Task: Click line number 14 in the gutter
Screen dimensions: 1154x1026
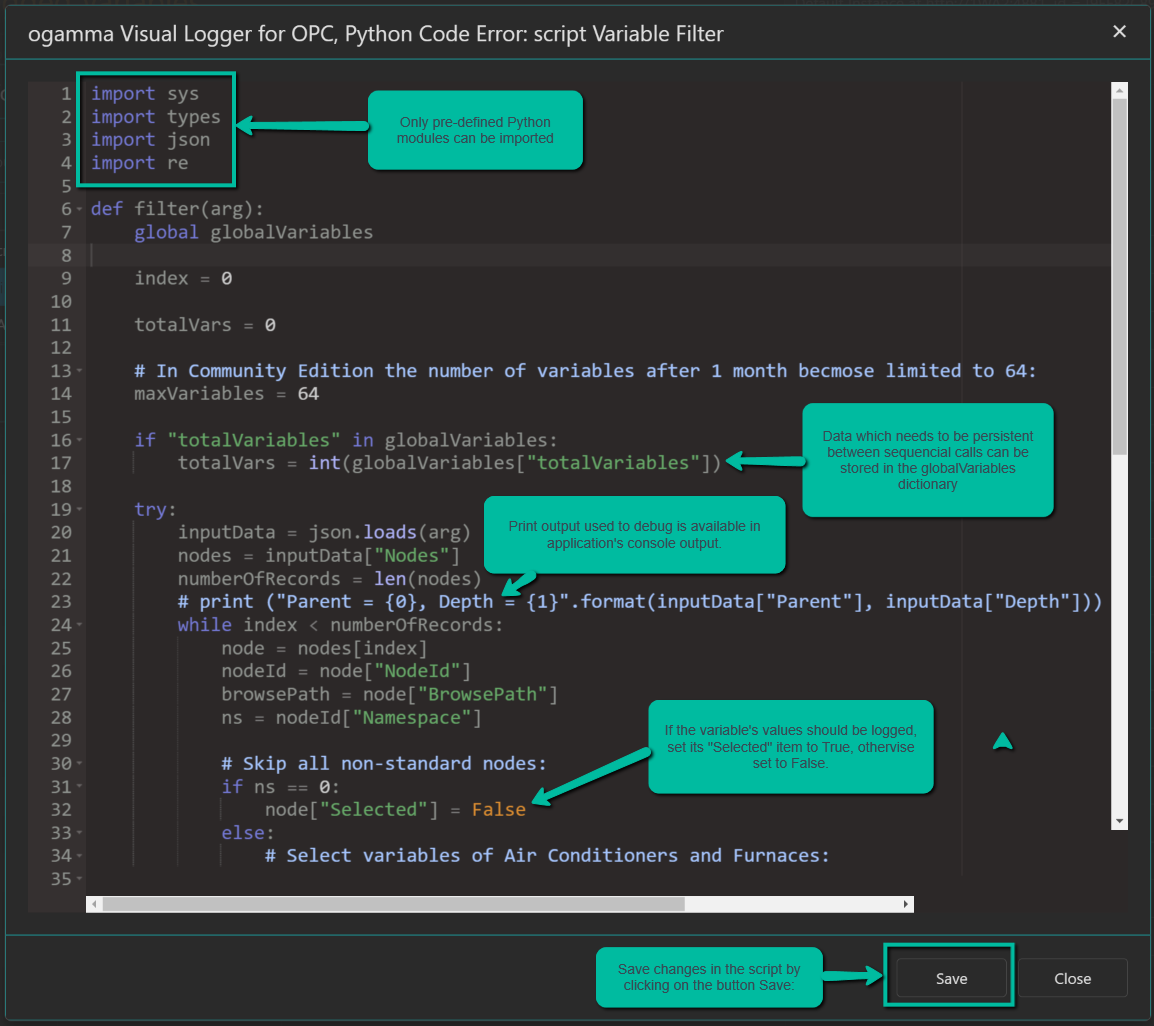Action: tap(60, 394)
